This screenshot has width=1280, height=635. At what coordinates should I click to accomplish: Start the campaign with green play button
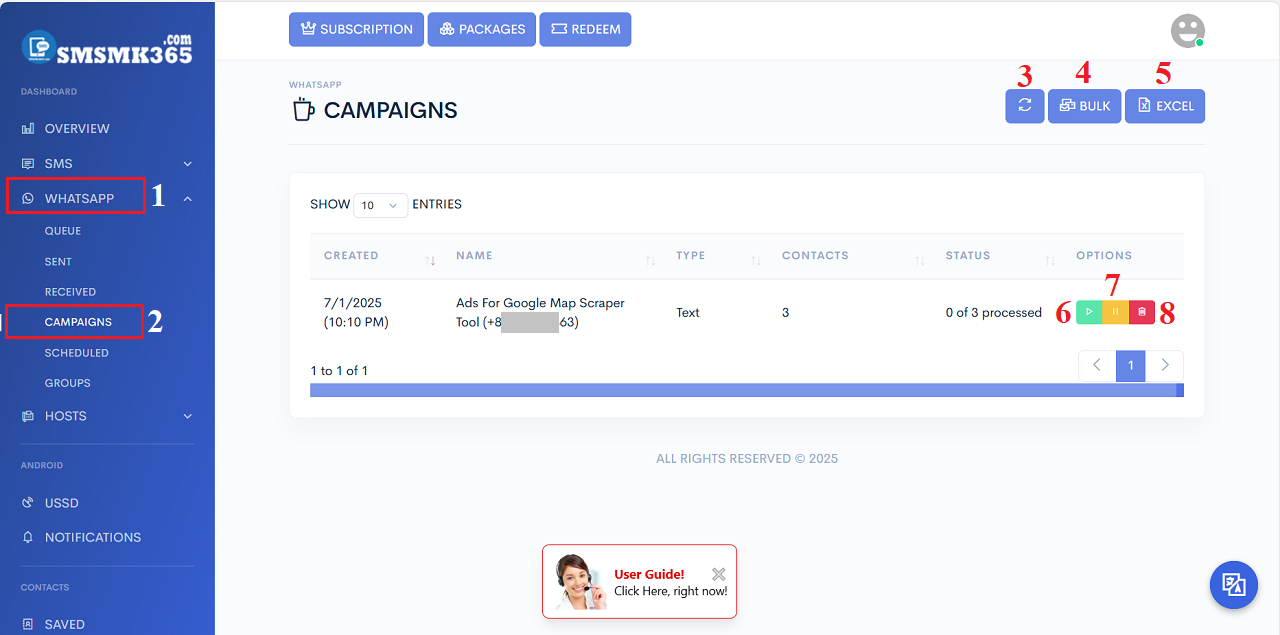[x=1089, y=312]
